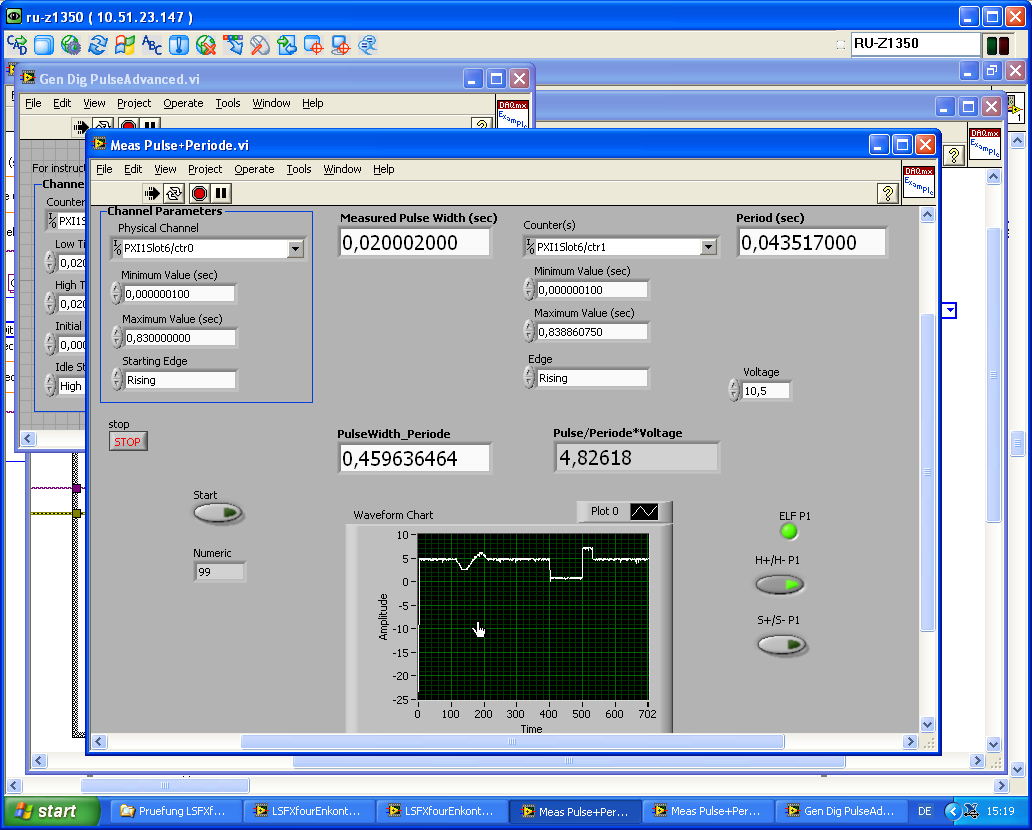Click the Voltage numeric input field
Image resolution: width=1032 pixels, height=830 pixels.
pos(765,391)
